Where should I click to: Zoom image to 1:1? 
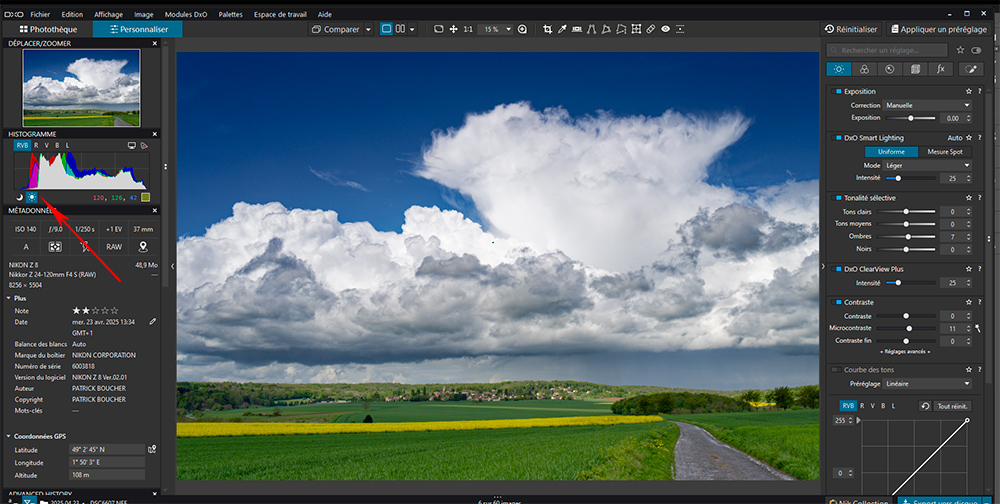468,29
